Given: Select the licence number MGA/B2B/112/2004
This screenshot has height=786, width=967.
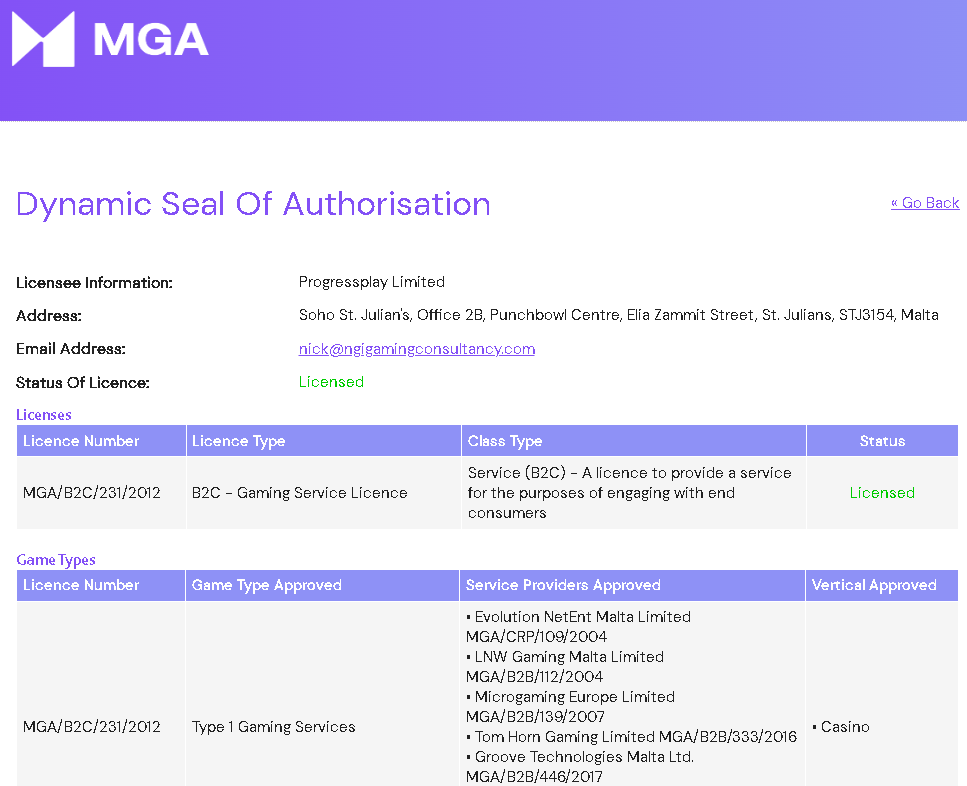Looking at the screenshot, I should (x=535, y=677).
